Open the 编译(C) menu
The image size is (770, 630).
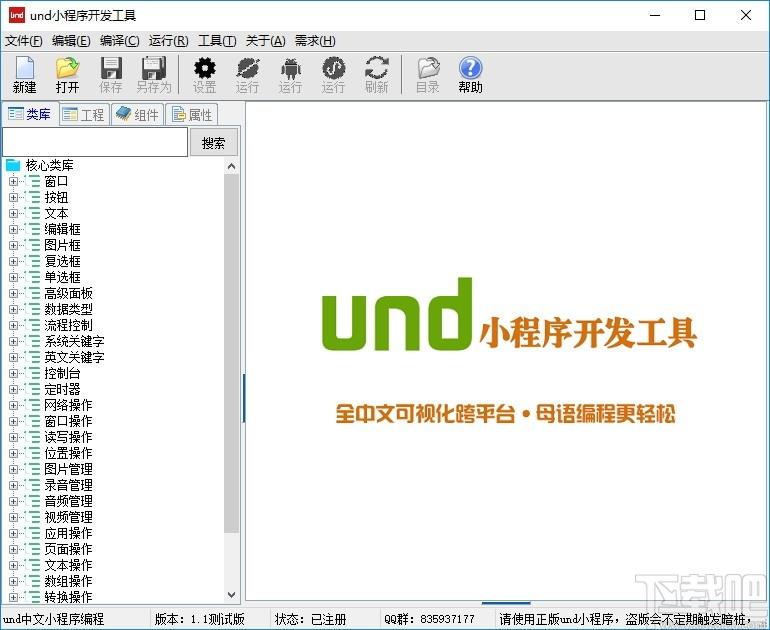click(x=119, y=41)
